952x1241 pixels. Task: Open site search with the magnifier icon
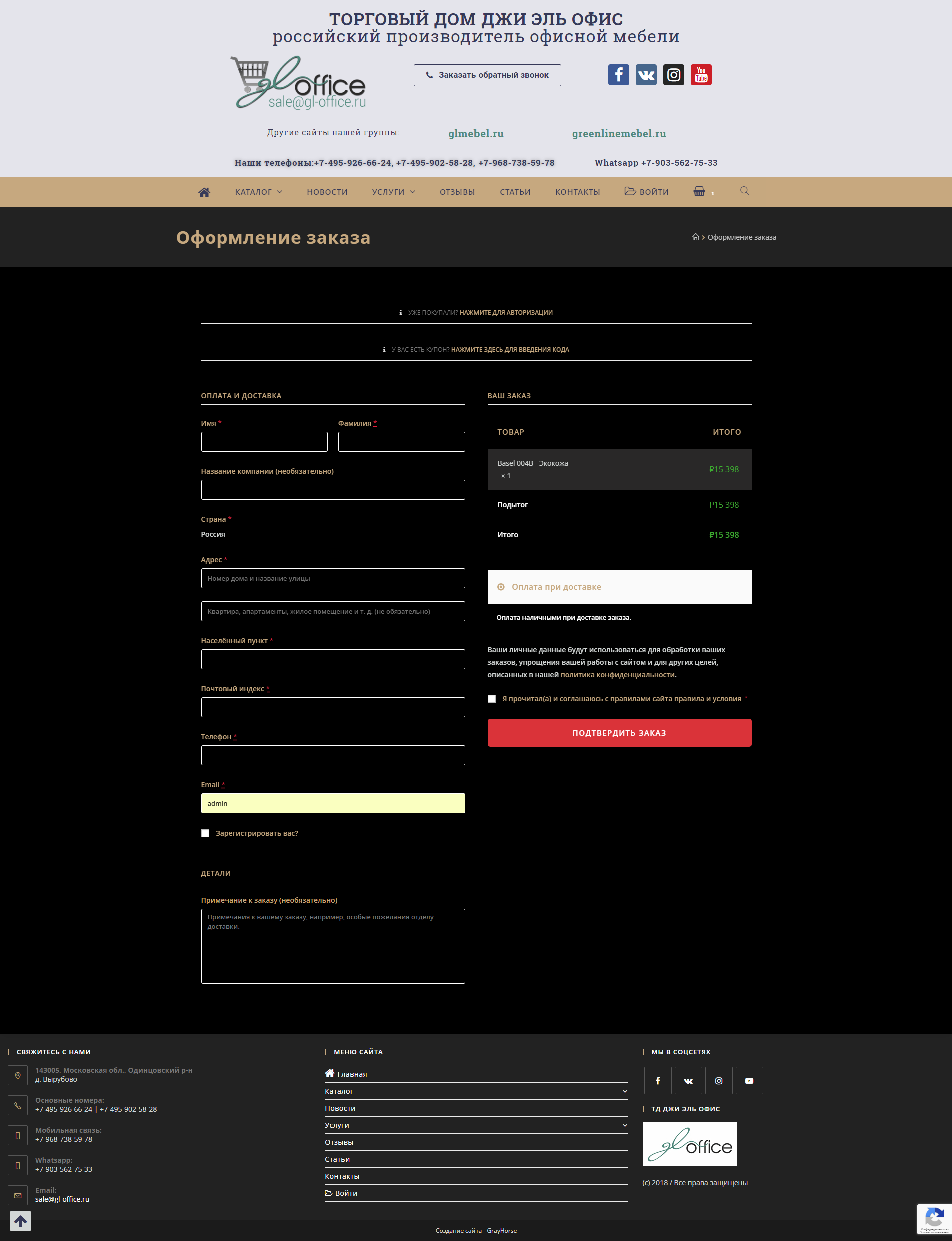(x=745, y=191)
